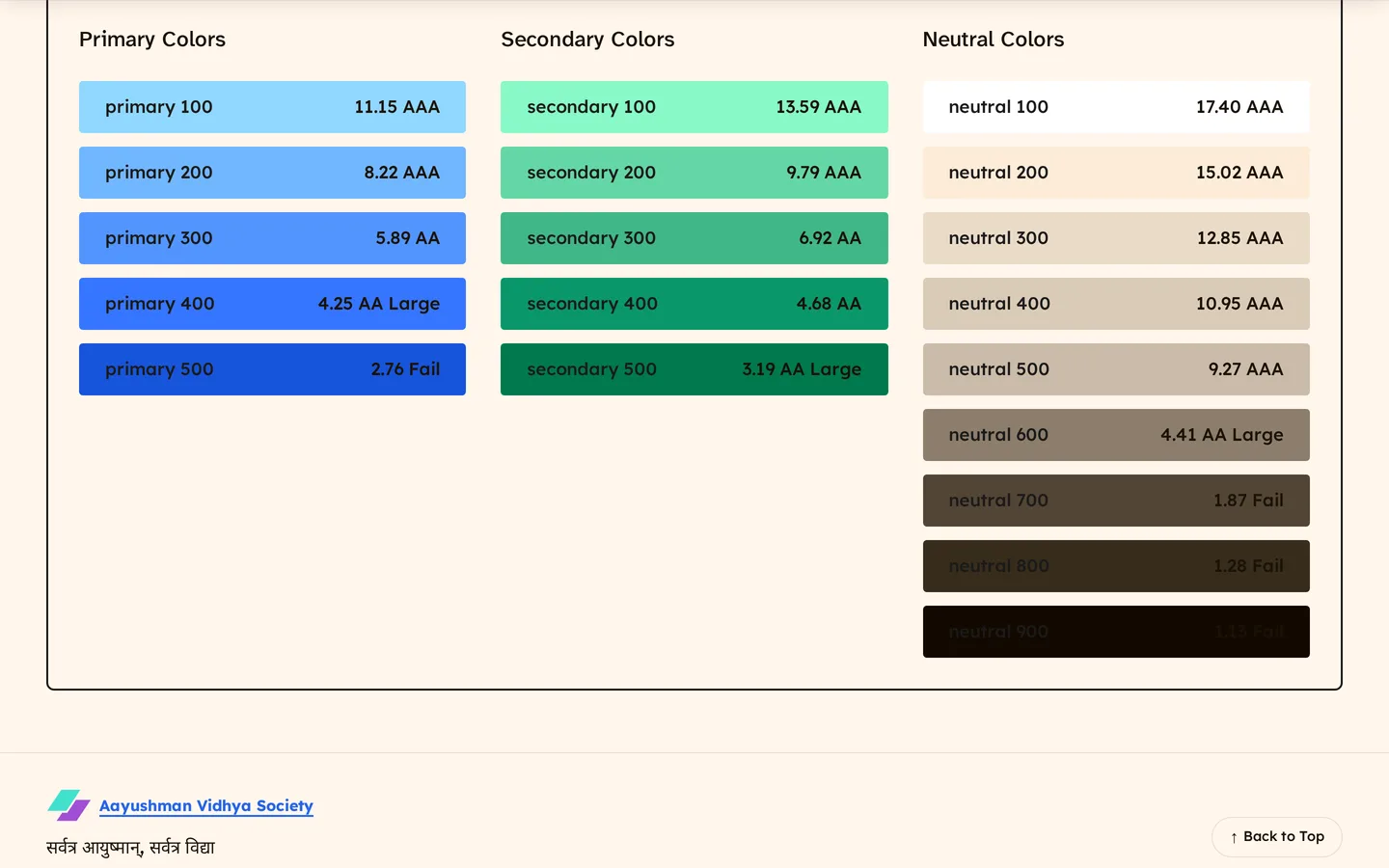
Task: Click the neutral 300 color swatch
Action: (x=1116, y=238)
